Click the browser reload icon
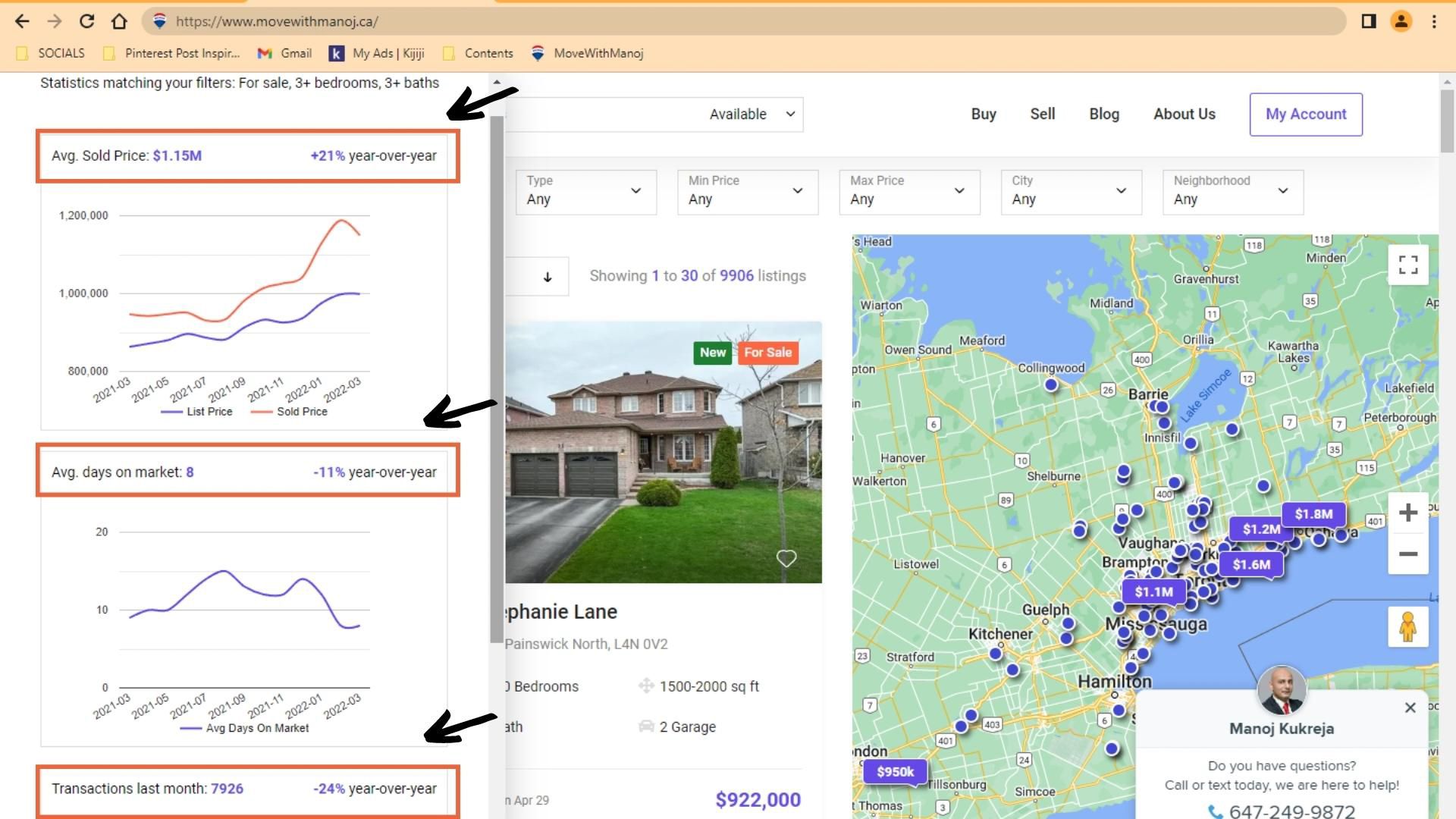This screenshot has width=1456, height=819. tap(86, 21)
